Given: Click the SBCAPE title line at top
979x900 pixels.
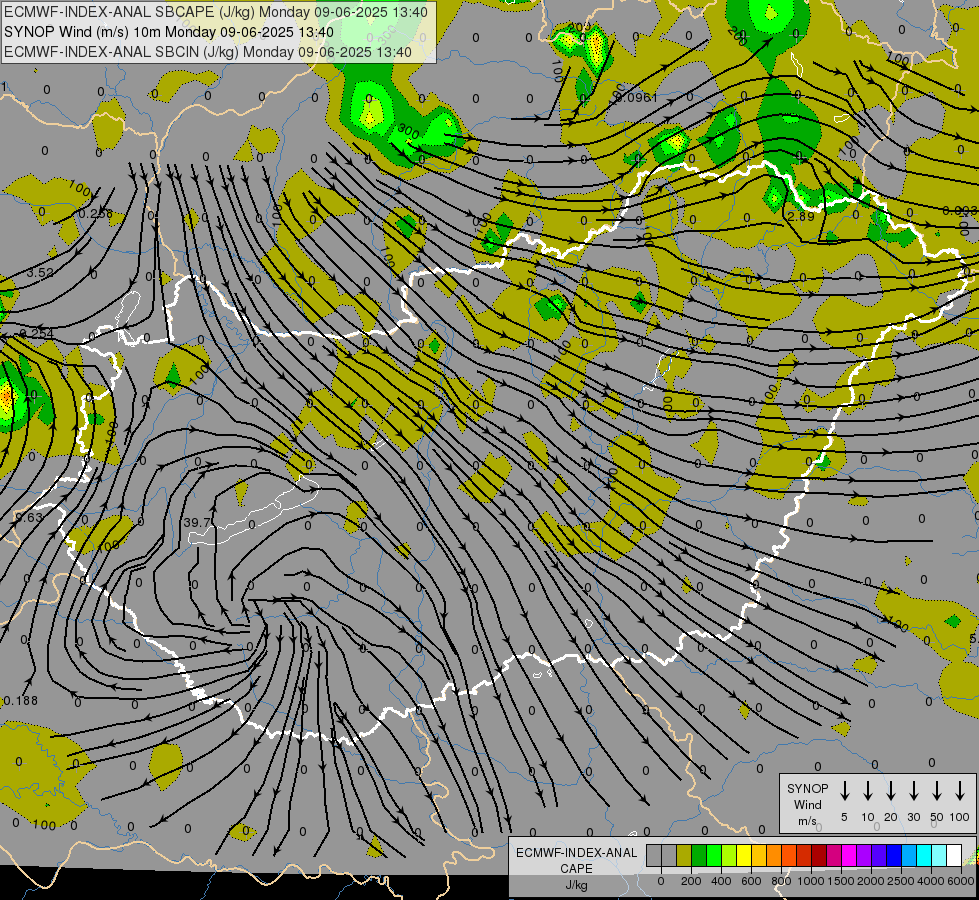Looking at the screenshot, I should [216, 12].
